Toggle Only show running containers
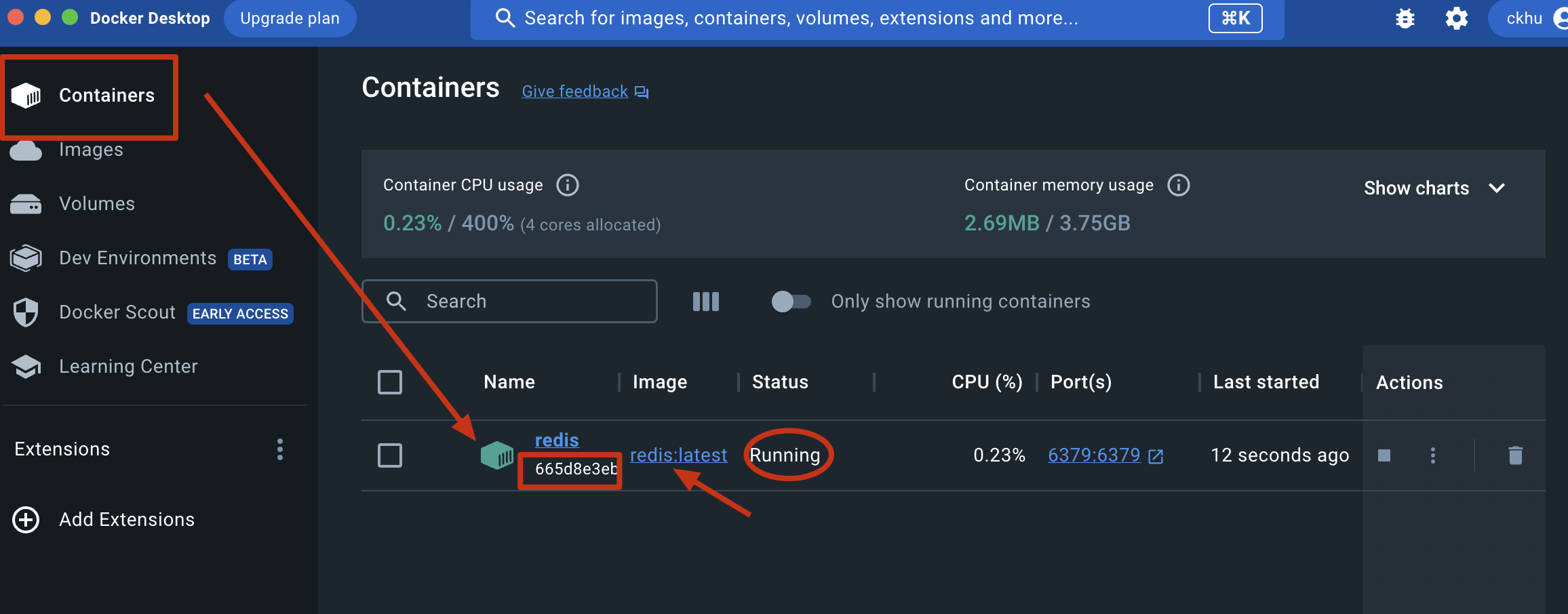The height and width of the screenshot is (614, 1568). [791, 302]
